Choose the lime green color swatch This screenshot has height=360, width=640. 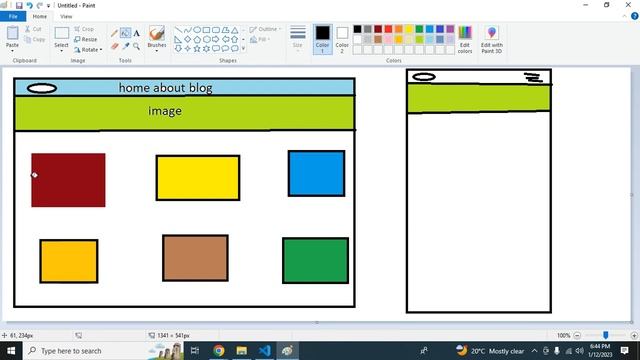pyautogui.click(x=419, y=39)
